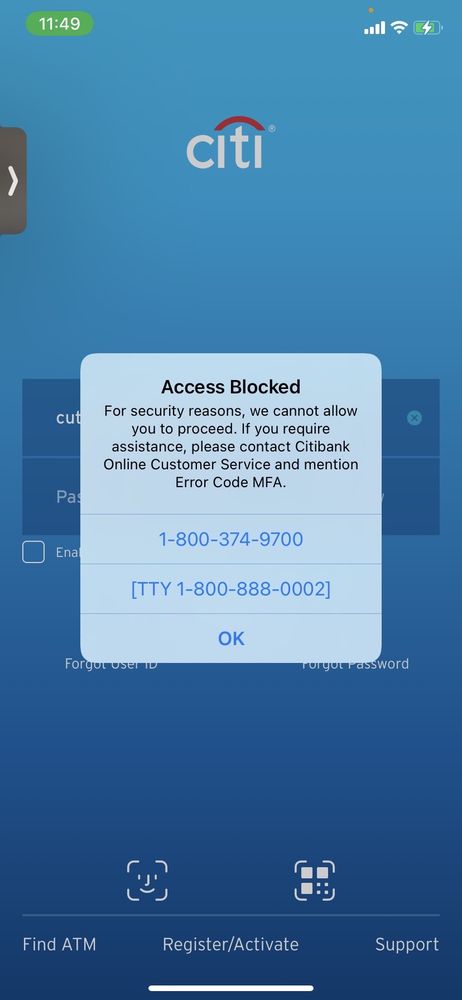
Task: Open Support in bottom bar
Action: [x=407, y=945]
